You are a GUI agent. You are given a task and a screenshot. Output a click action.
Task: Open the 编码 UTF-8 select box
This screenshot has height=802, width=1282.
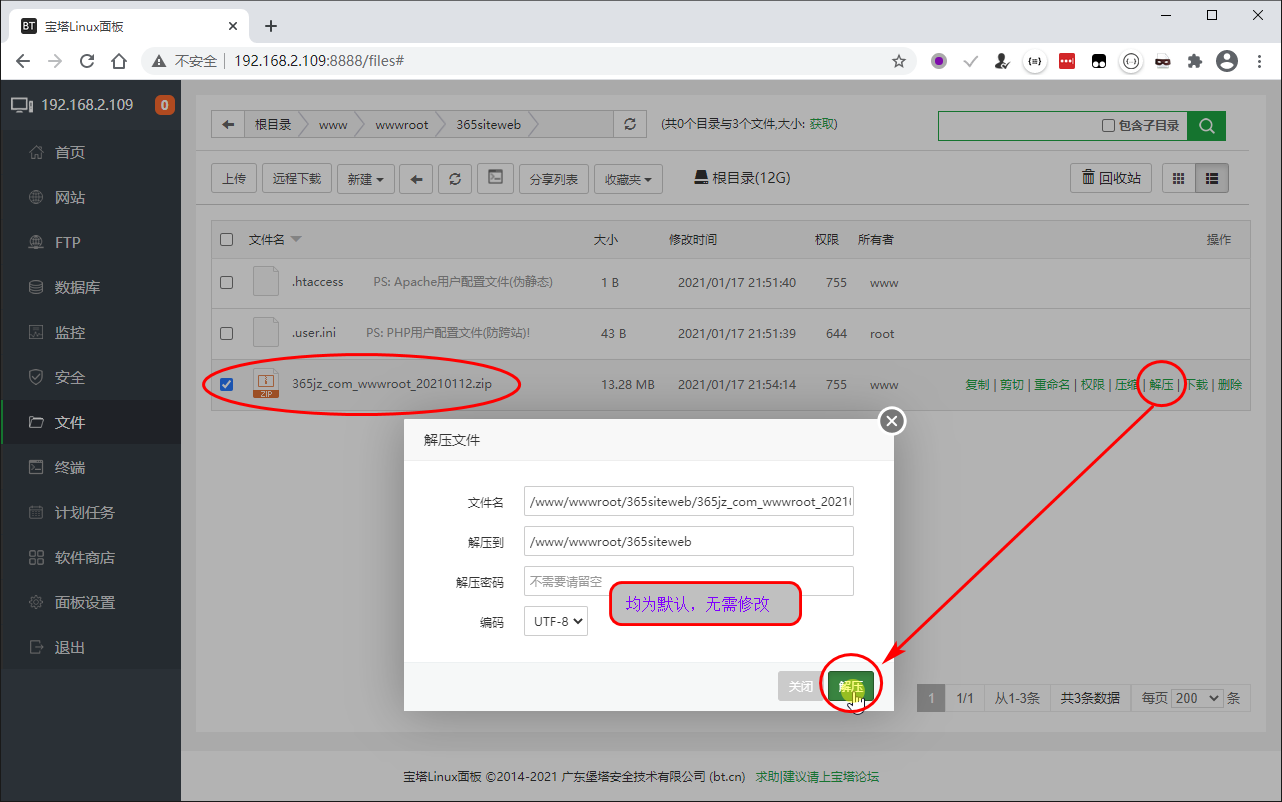556,622
